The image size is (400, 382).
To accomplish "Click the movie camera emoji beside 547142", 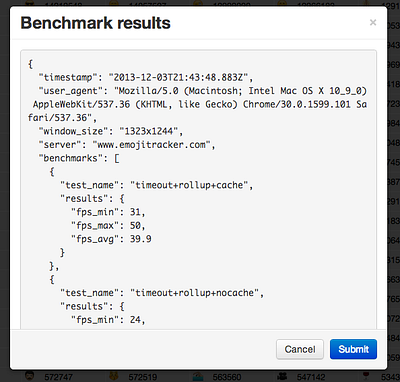I will tap(282, 375).
